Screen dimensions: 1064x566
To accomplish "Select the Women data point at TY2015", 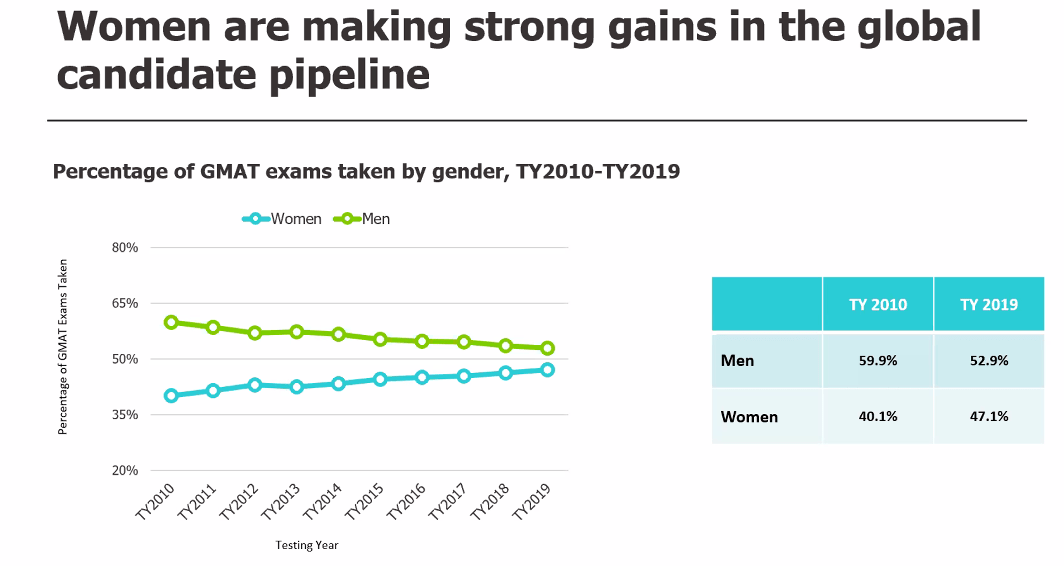I will (380, 379).
